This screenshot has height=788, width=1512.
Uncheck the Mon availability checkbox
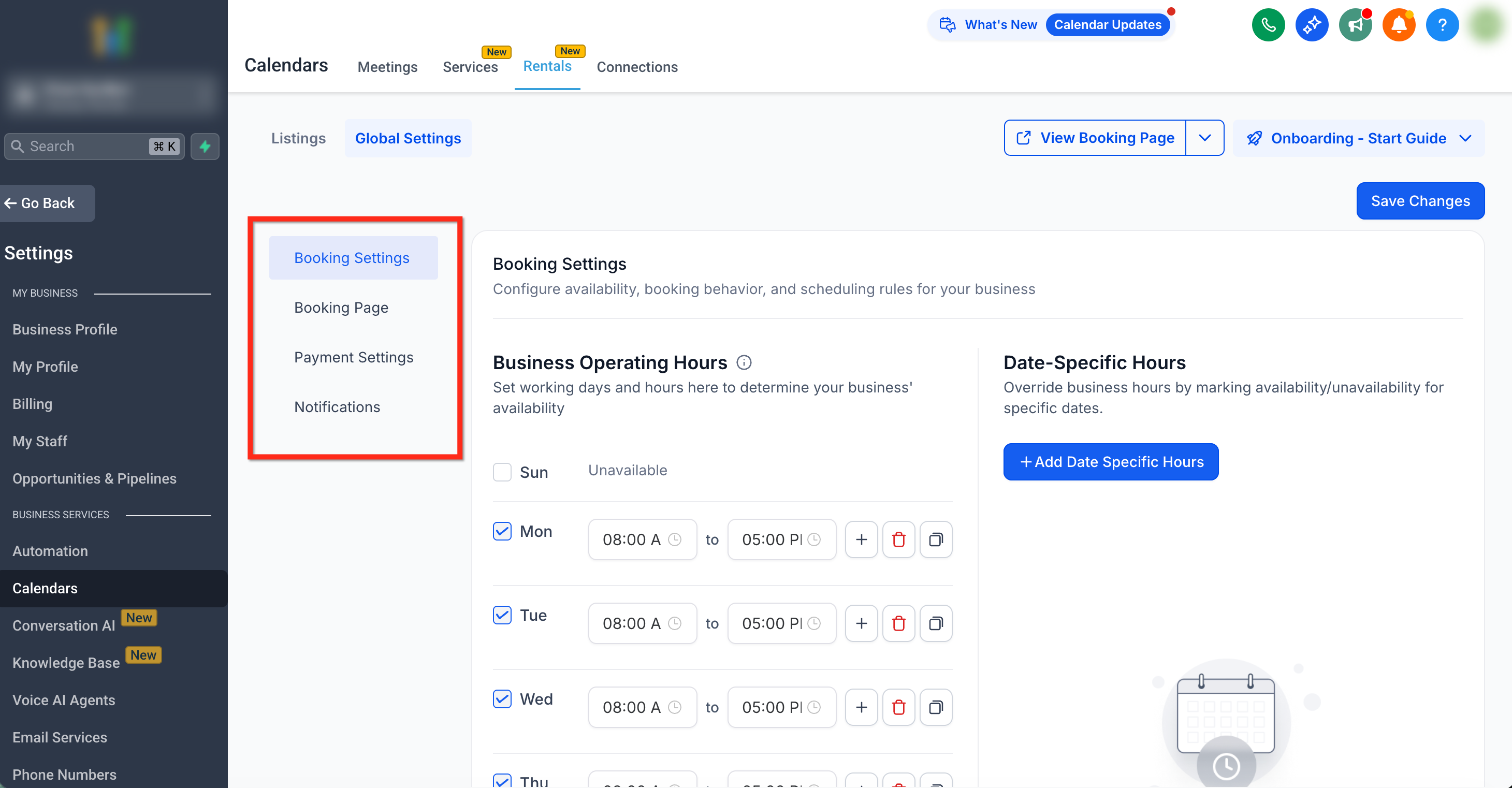pos(502,531)
